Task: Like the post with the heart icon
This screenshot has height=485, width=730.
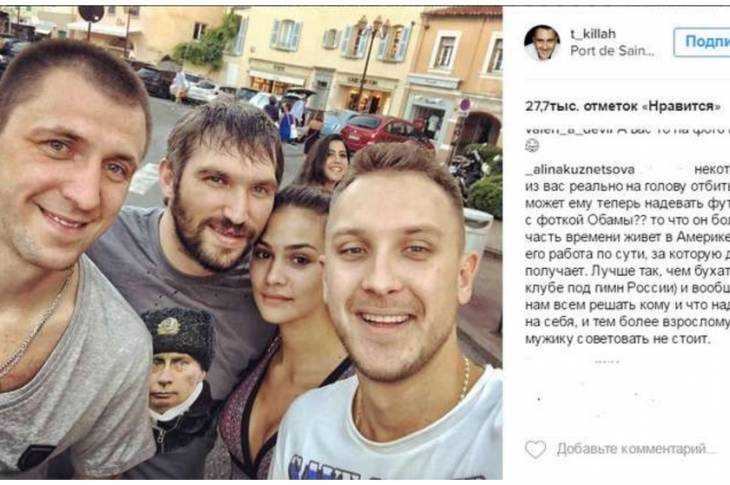Action: (x=535, y=449)
